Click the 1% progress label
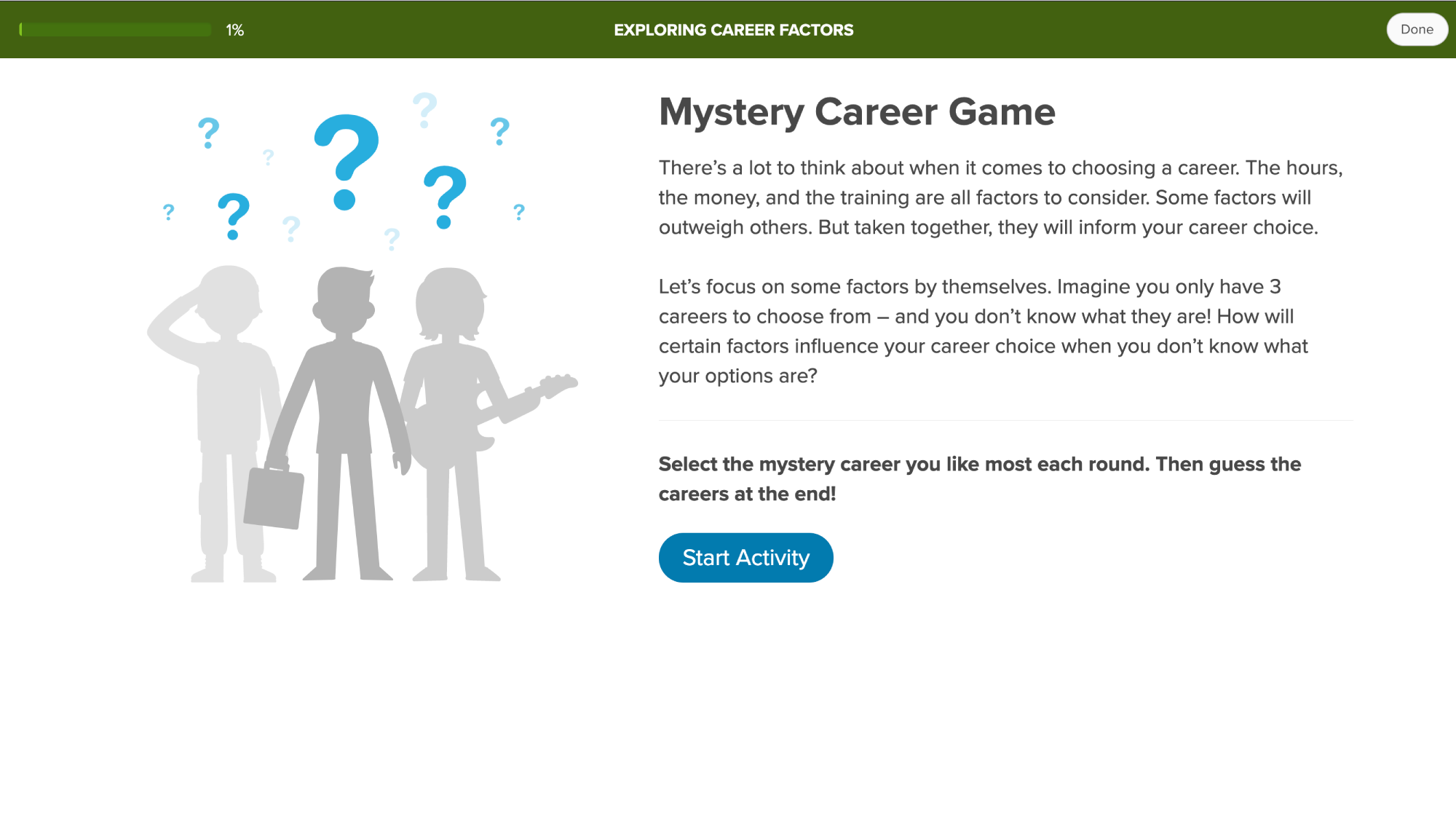This screenshot has height=820, width=1456. [x=234, y=31]
